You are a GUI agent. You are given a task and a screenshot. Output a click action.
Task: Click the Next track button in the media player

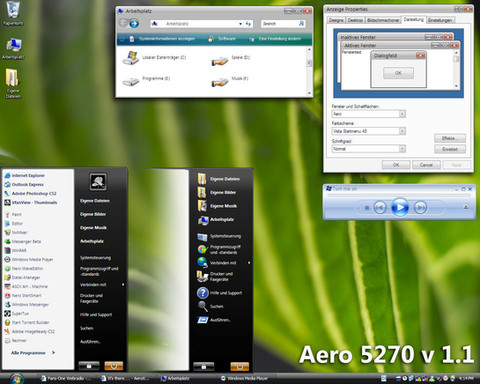pyautogui.click(x=420, y=208)
